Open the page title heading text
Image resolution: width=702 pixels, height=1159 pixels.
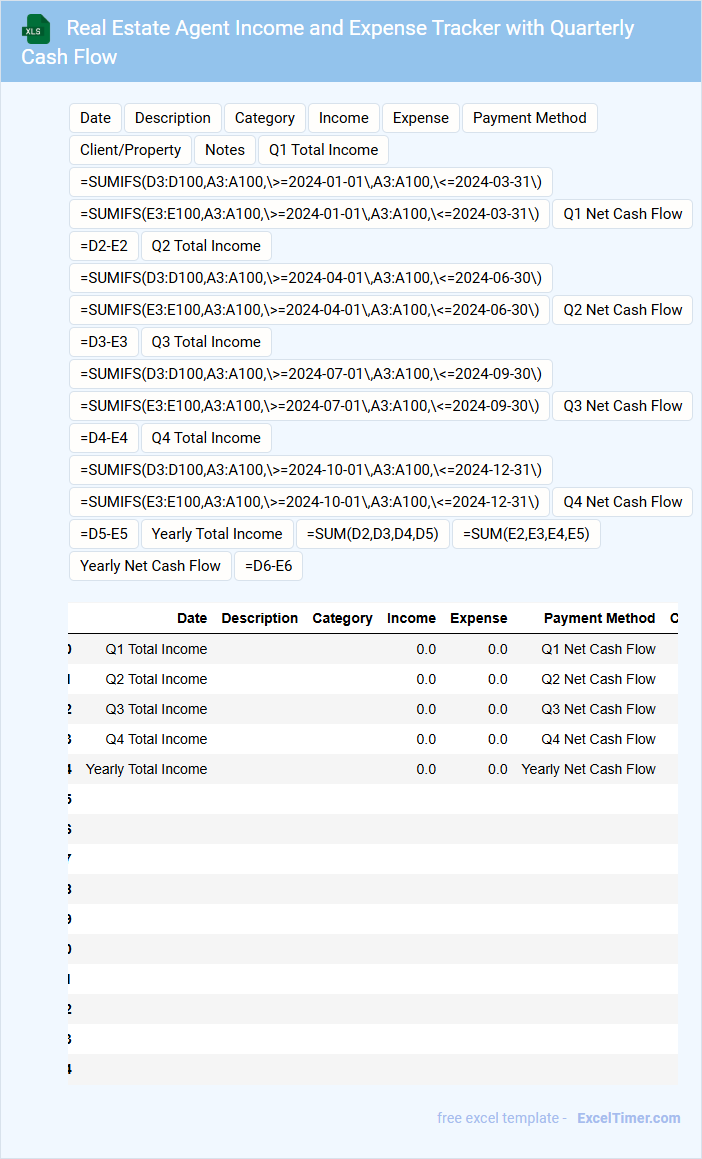point(327,42)
